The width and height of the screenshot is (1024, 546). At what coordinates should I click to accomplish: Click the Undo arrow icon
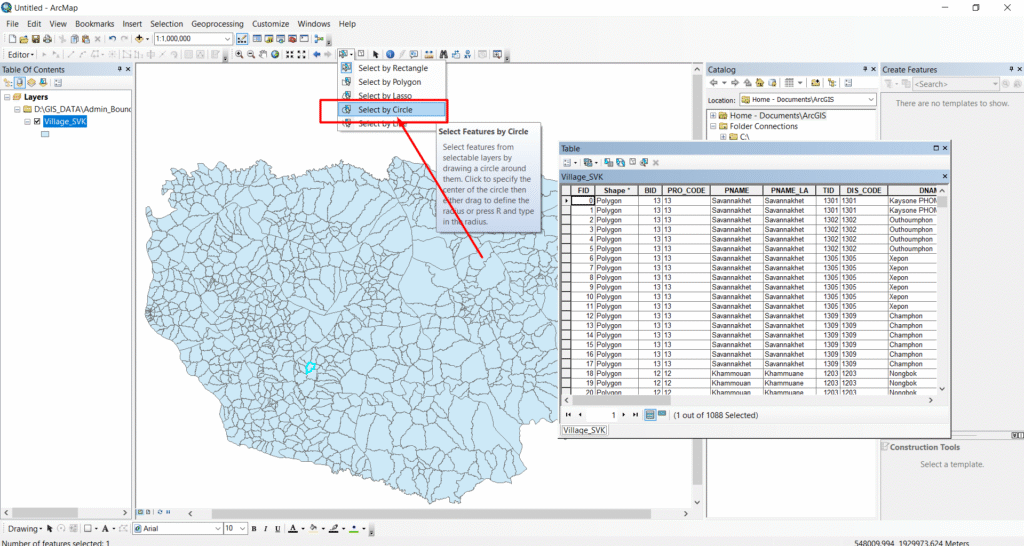coord(112,39)
